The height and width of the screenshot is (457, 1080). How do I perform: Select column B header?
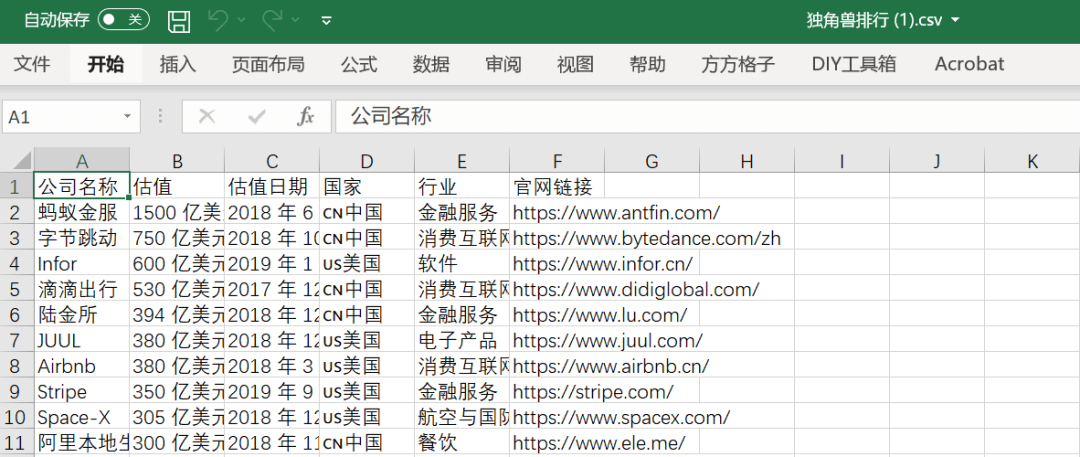177,161
